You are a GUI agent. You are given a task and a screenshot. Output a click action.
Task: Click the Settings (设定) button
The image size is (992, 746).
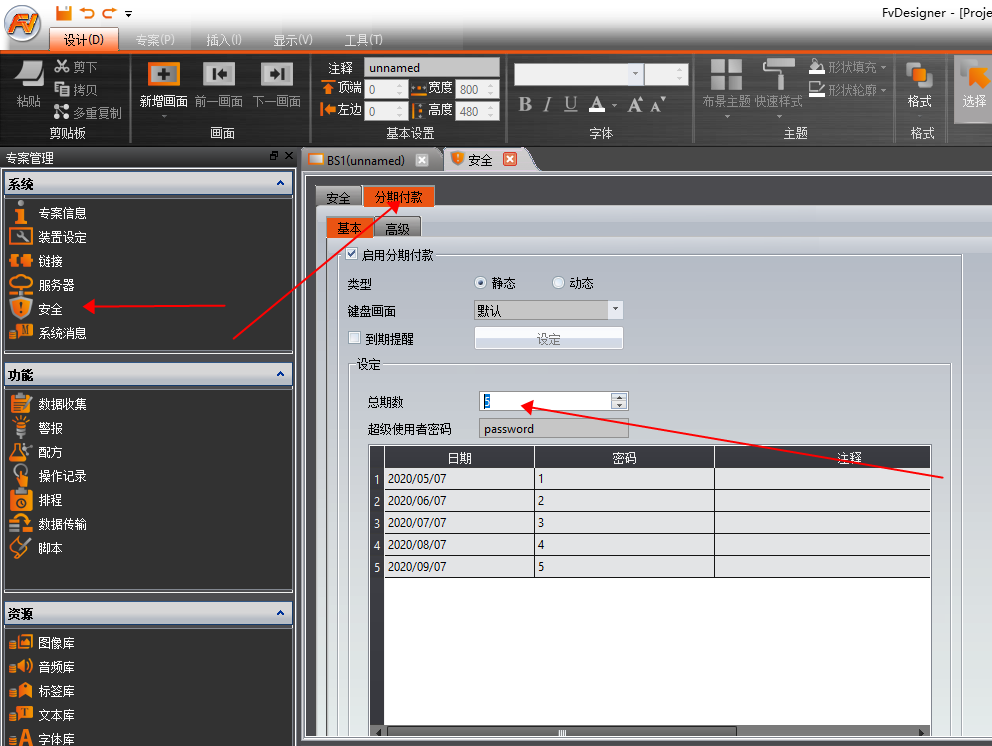tap(548, 339)
